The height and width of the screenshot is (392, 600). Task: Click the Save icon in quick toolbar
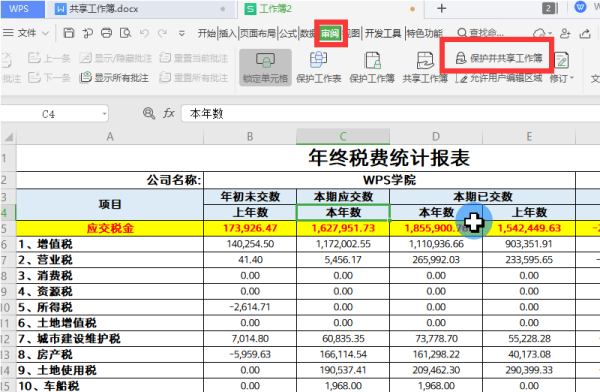[68, 33]
